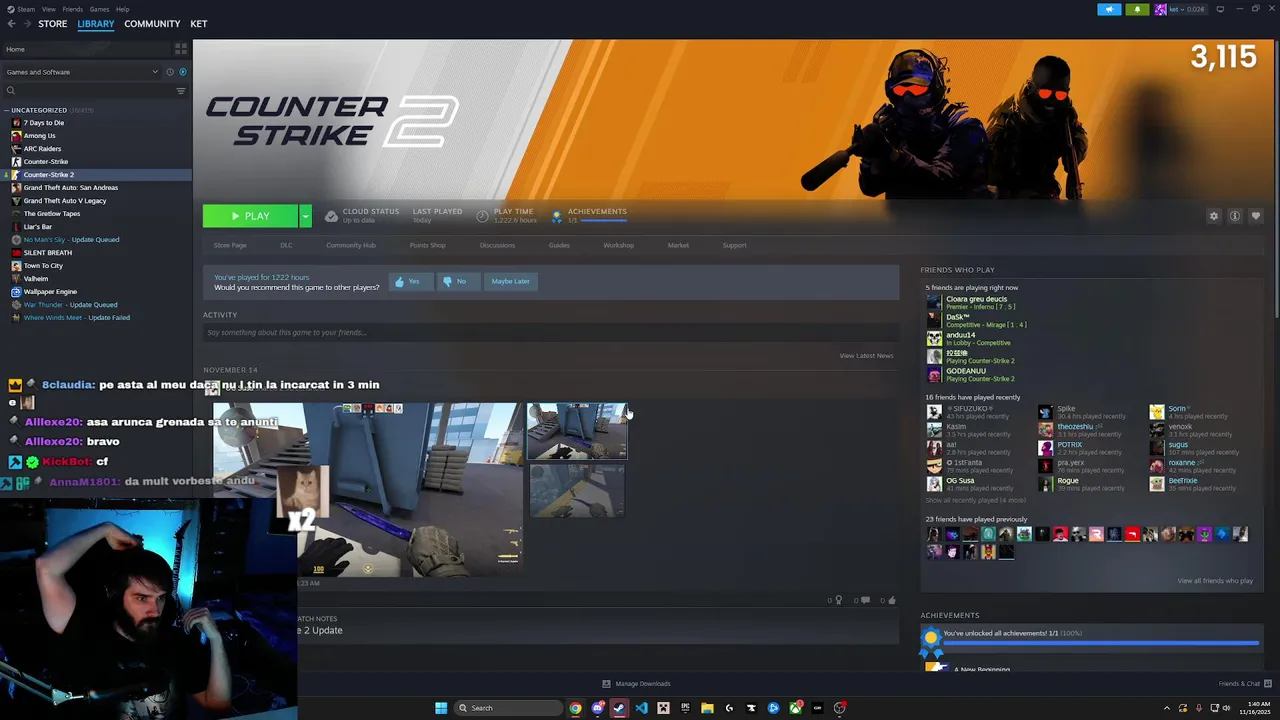Open the Steam menu
This screenshot has width=1280, height=720.
(x=24, y=9)
